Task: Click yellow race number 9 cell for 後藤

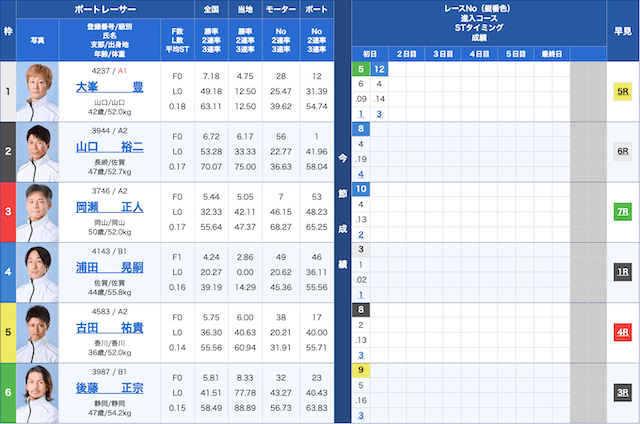Action: (361, 370)
